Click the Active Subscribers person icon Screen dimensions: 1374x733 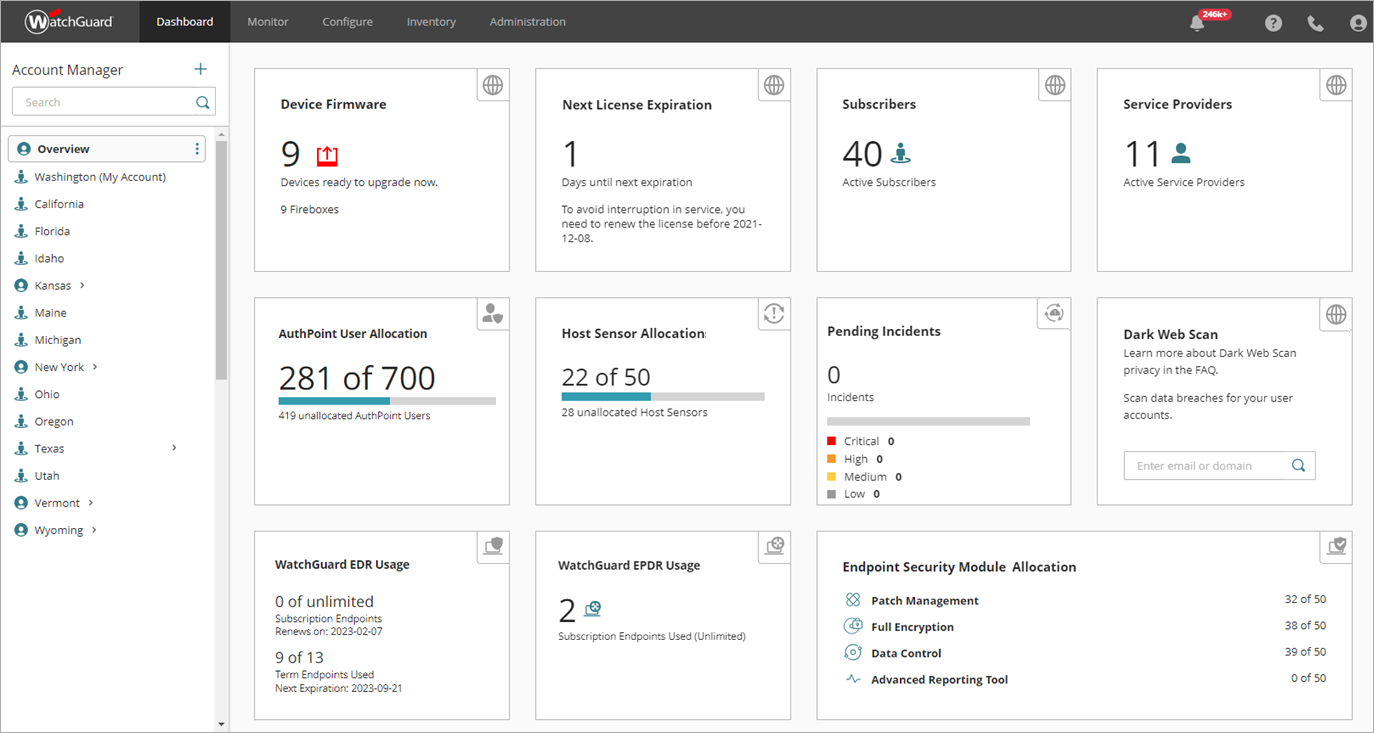(x=901, y=153)
